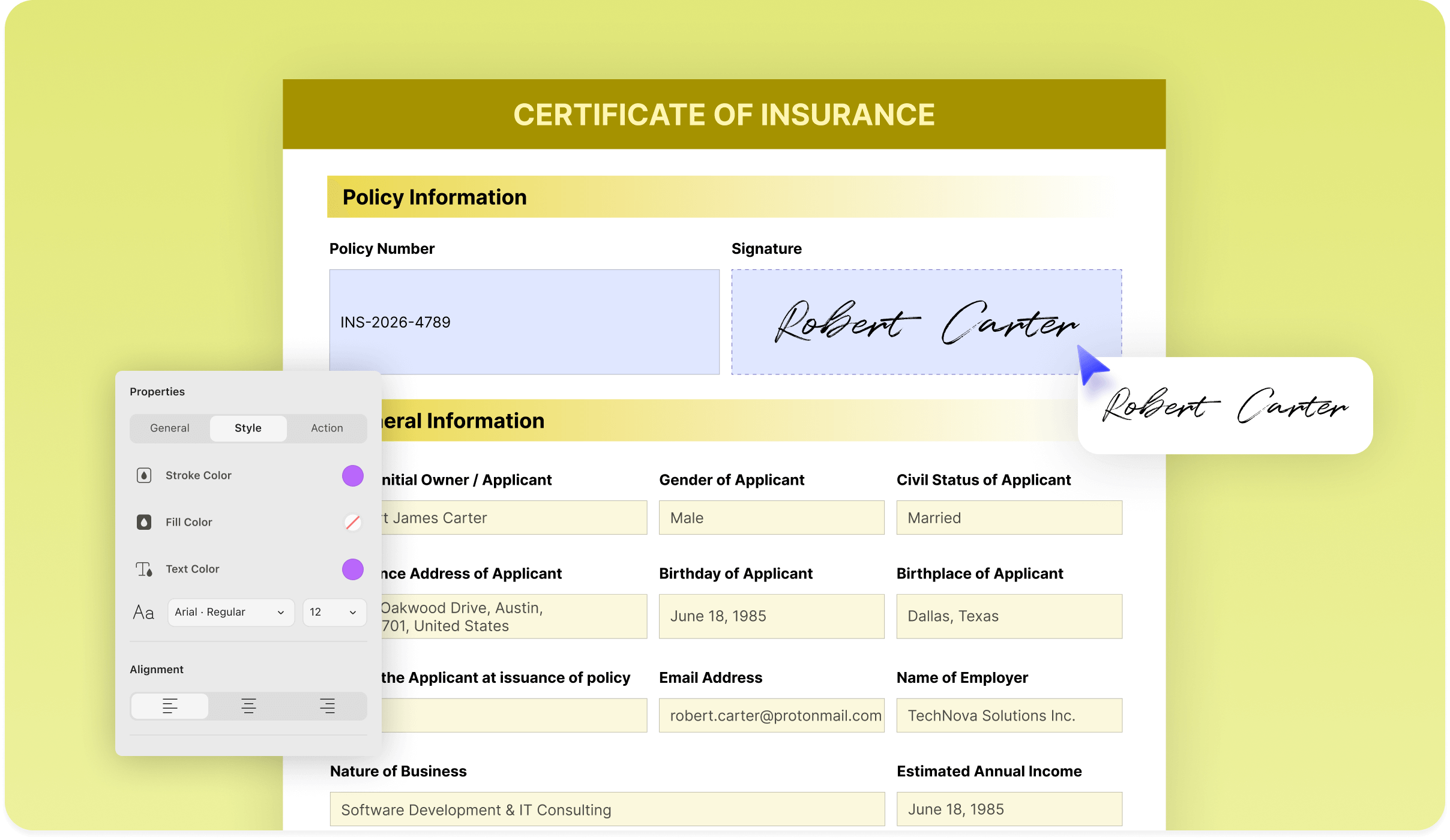Click the Policy Number field INS-2026-4789
Screen dimensions: 1450x840
(524, 322)
